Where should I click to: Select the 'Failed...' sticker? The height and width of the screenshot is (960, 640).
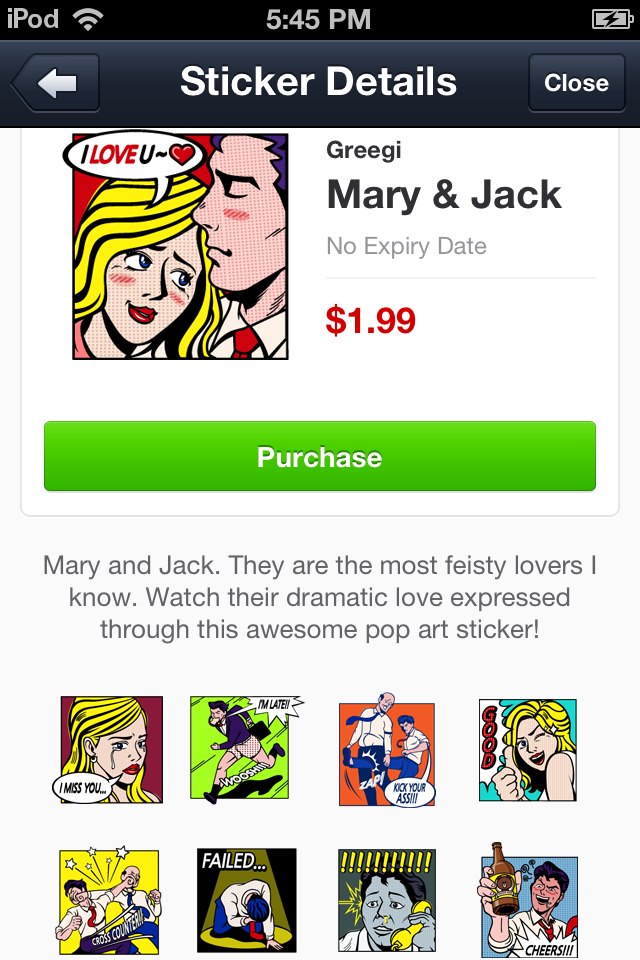pos(246,900)
